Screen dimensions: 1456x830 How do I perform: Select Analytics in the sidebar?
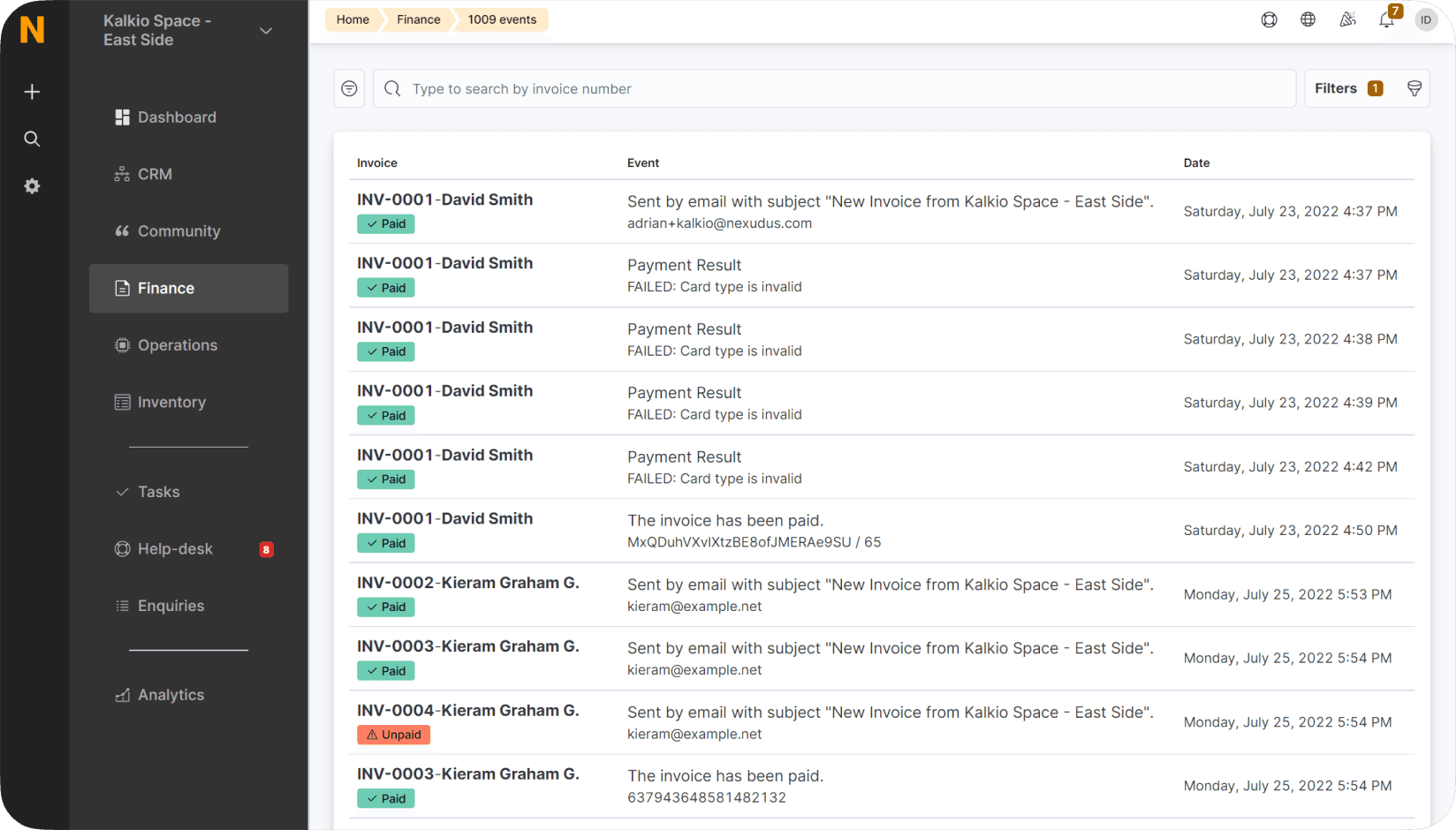[x=171, y=695]
